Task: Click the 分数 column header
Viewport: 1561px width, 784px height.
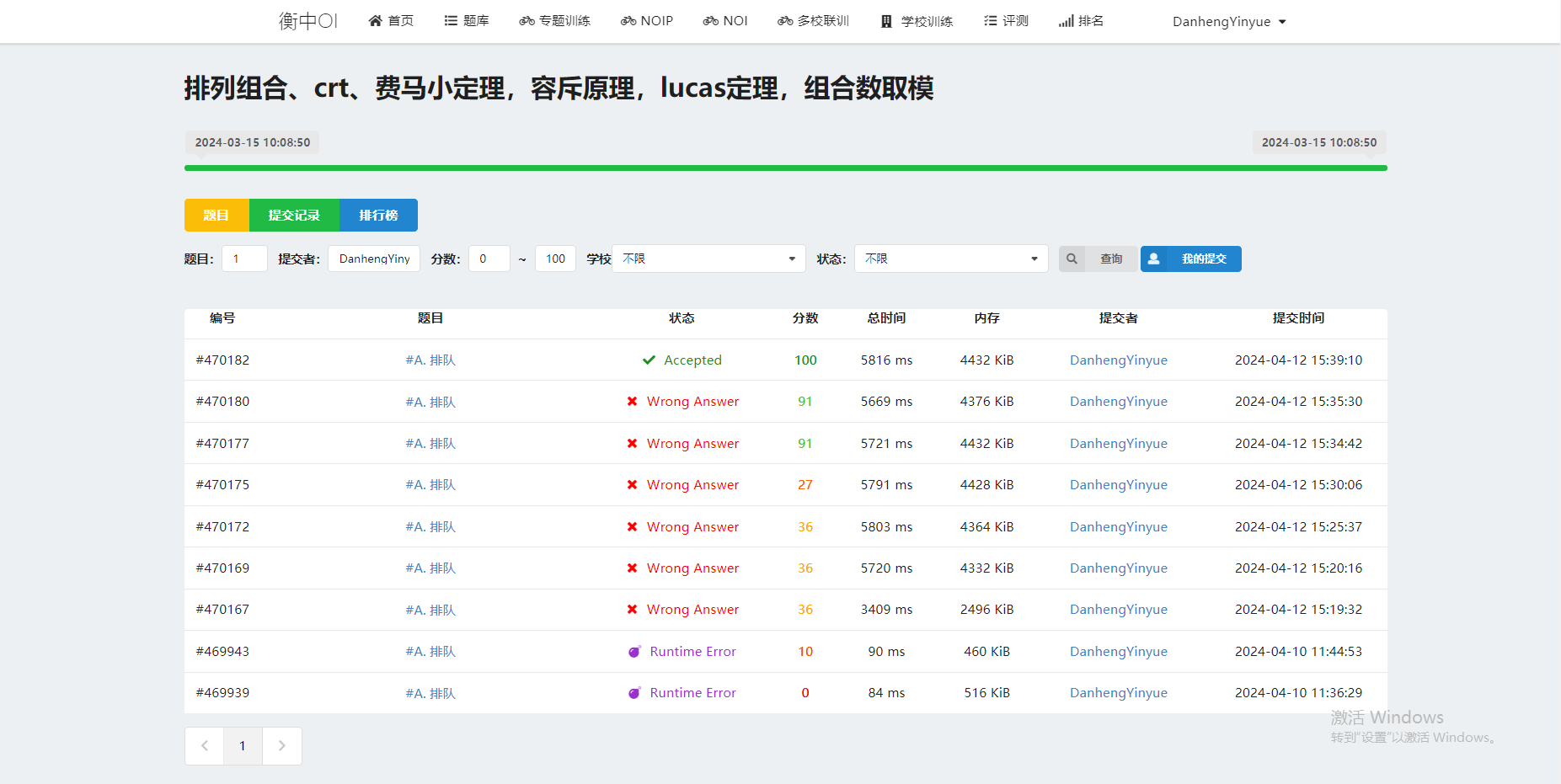Action: tap(805, 317)
